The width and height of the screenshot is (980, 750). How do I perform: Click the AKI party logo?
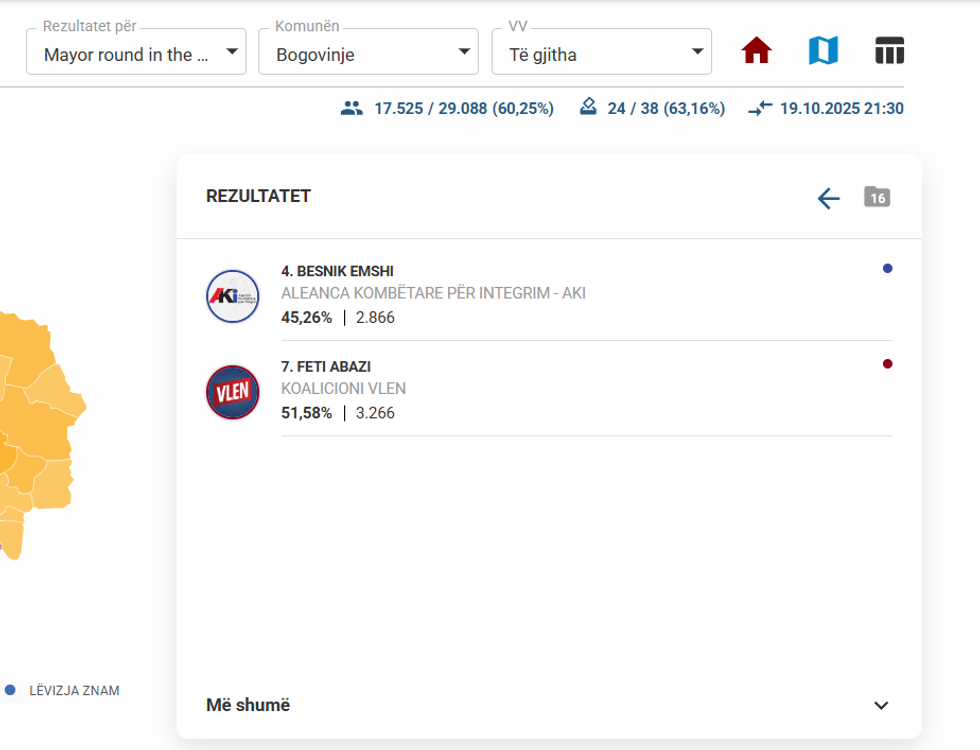click(233, 296)
